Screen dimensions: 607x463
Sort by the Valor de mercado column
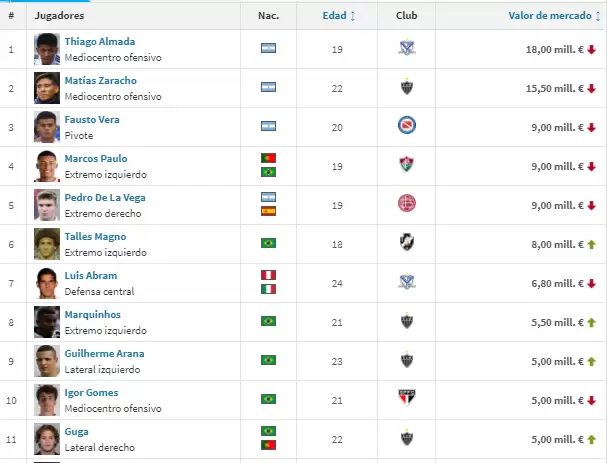pos(544,16)
